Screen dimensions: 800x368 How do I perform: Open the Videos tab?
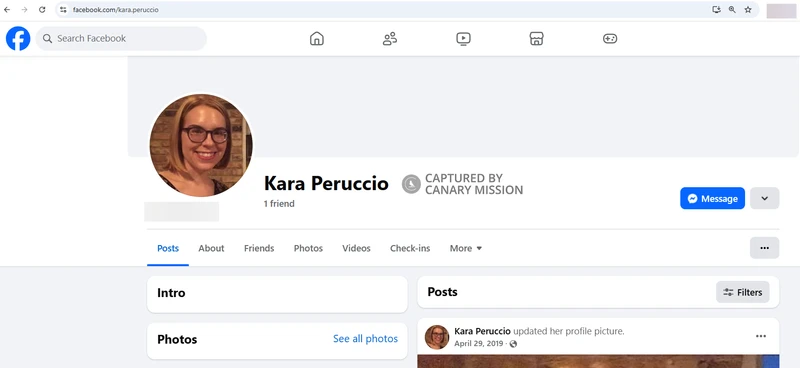(356, 249)
